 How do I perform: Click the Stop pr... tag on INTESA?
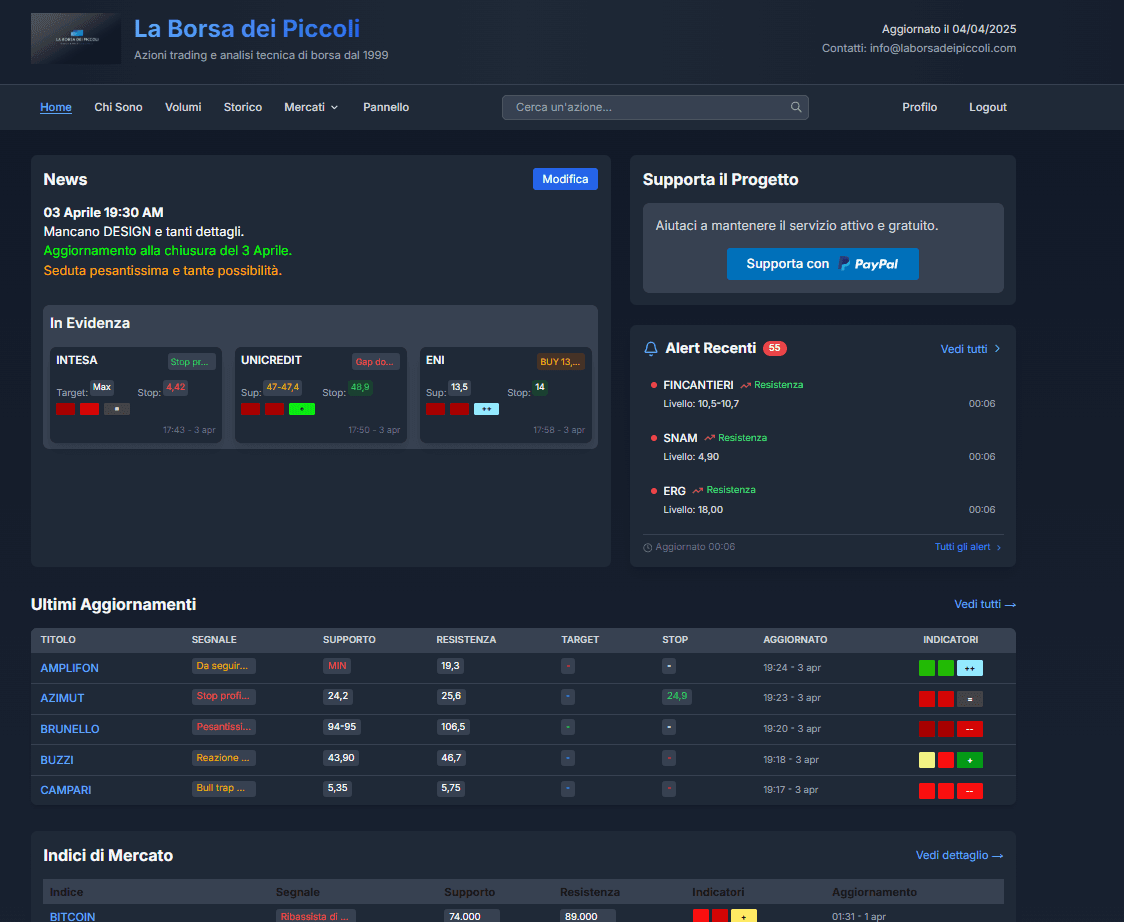click(191, 362)
